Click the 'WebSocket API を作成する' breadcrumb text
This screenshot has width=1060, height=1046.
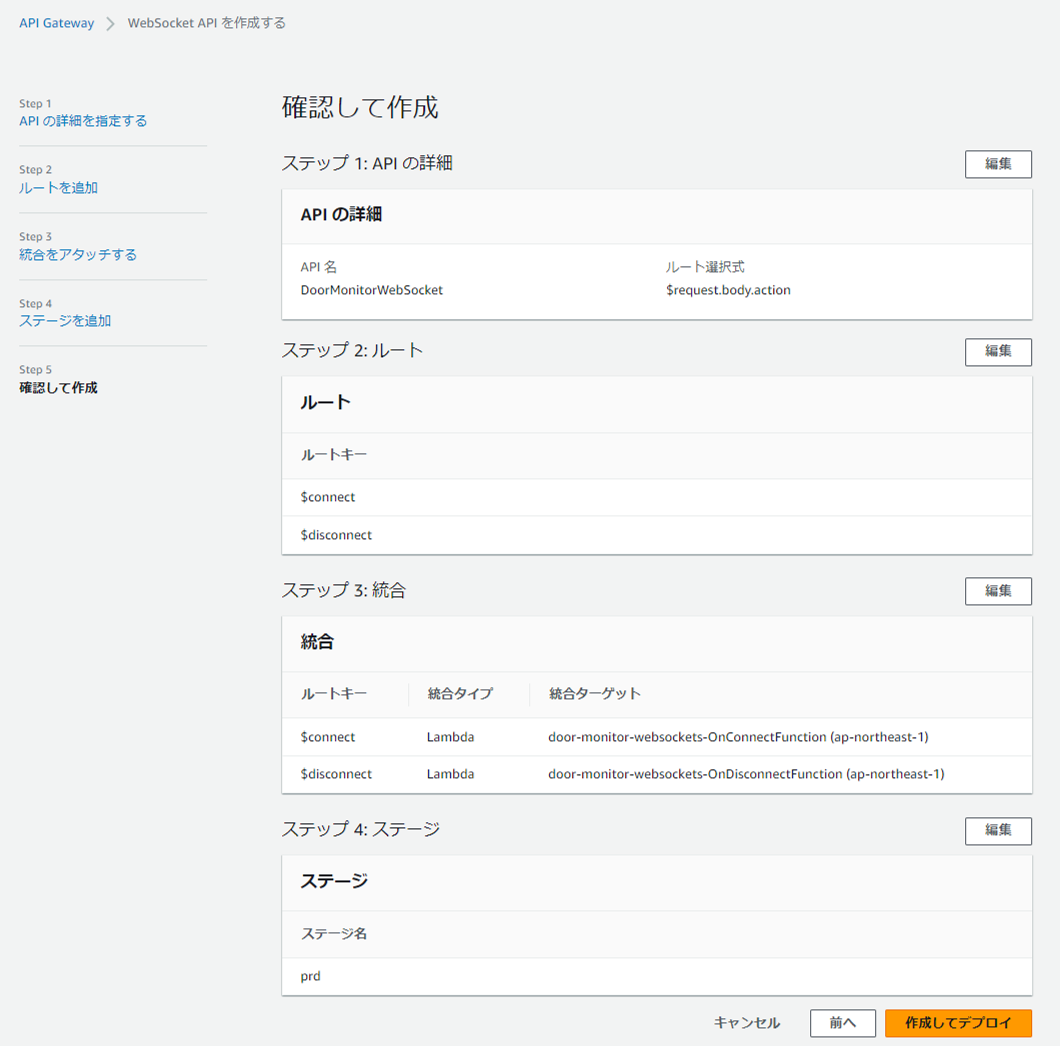pos(206,23)
